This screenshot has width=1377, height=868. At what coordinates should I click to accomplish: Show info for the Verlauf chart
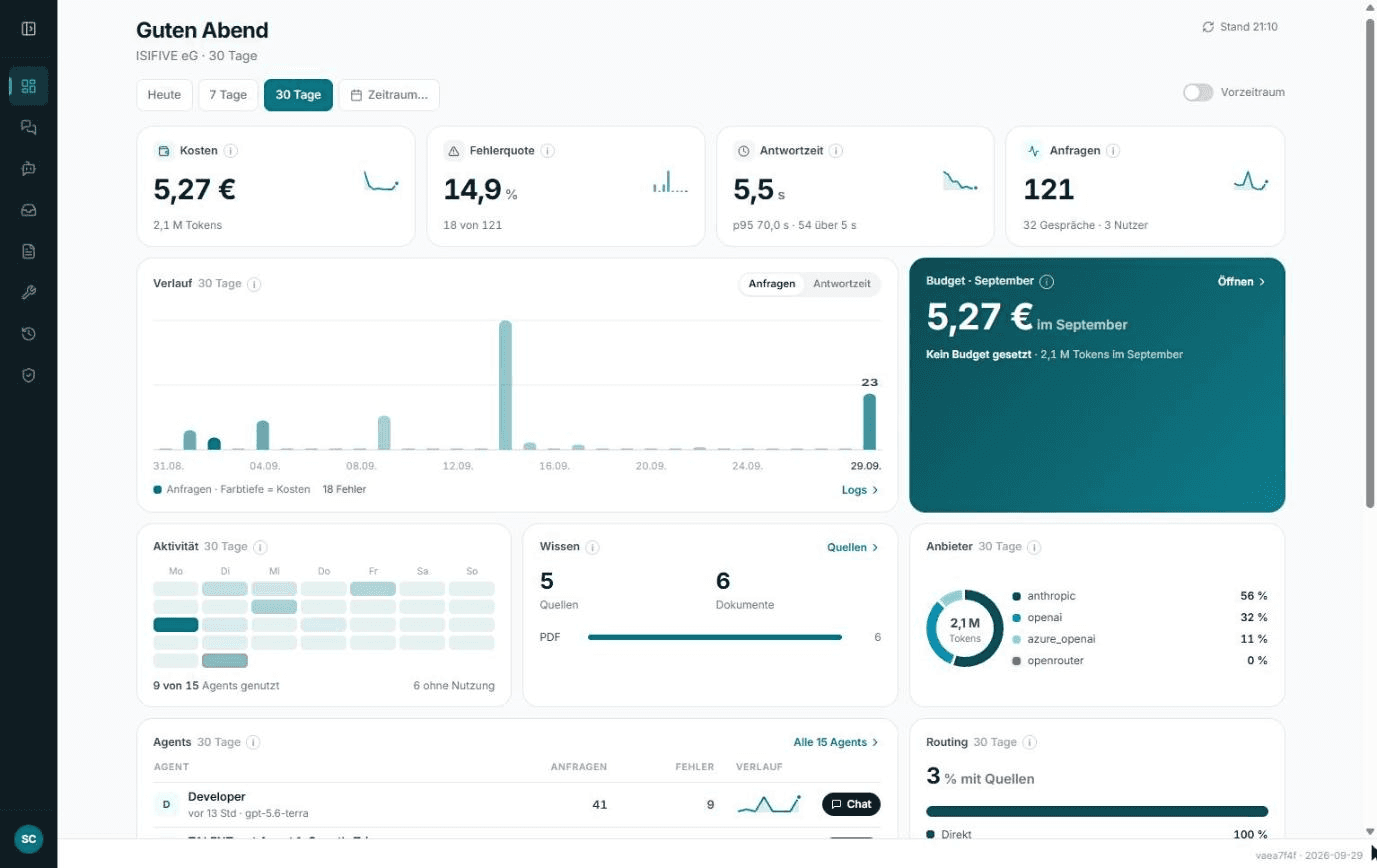click(254, 284)
